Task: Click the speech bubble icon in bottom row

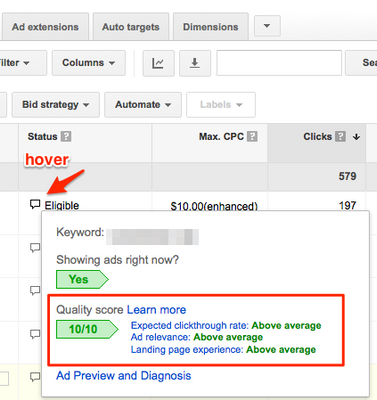Action: 35,377
